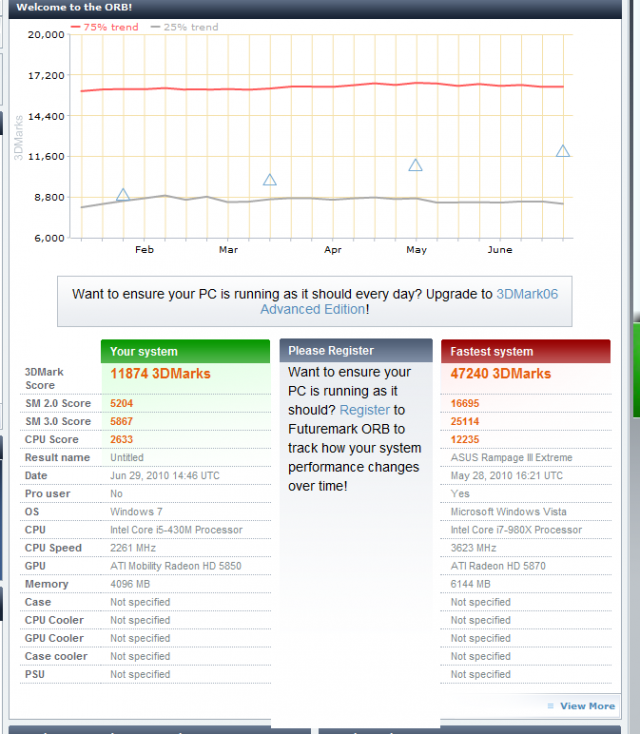
Task: Click the 25% trend legend entry
Action: pyautogui.click(x=184, y=27)
